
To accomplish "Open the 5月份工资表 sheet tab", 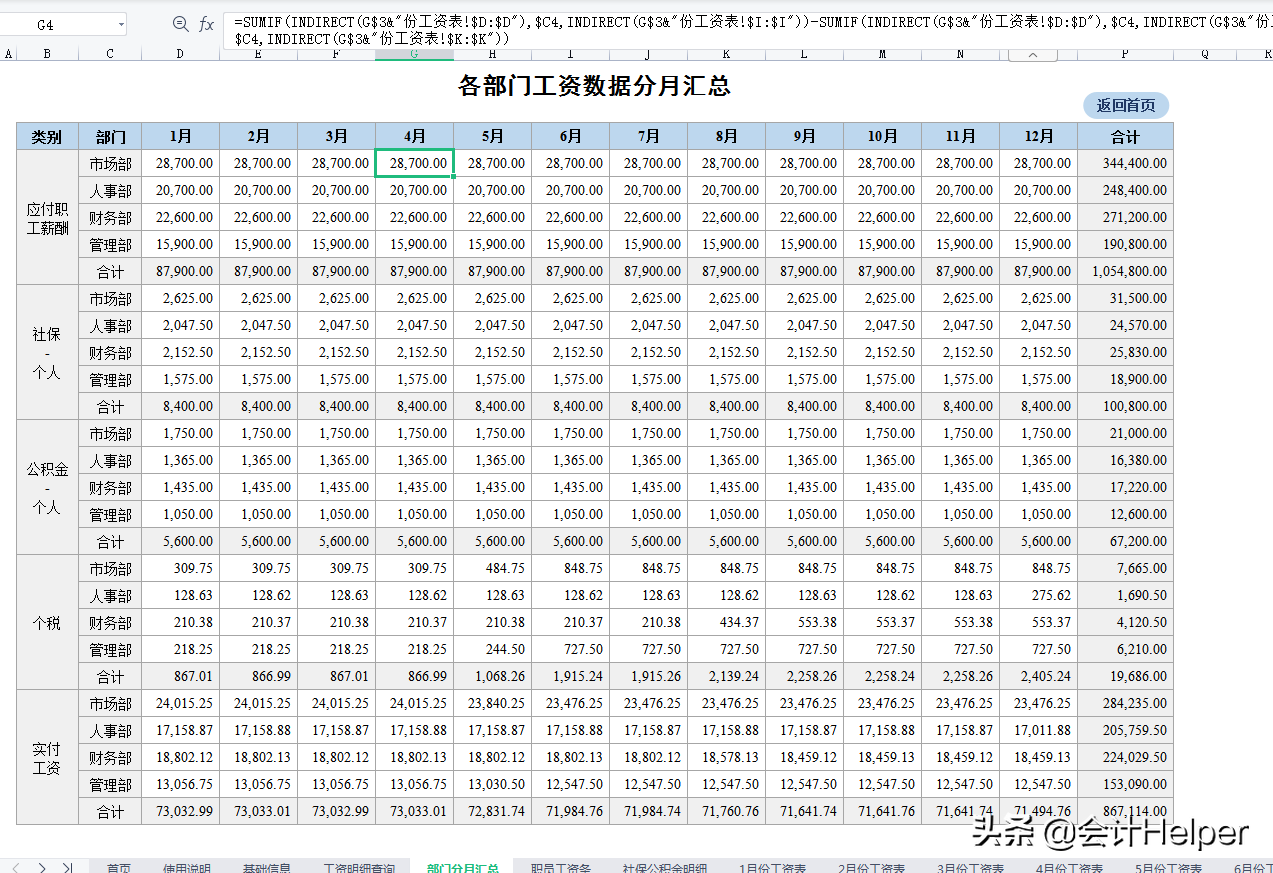I will tap(1169, 868).
